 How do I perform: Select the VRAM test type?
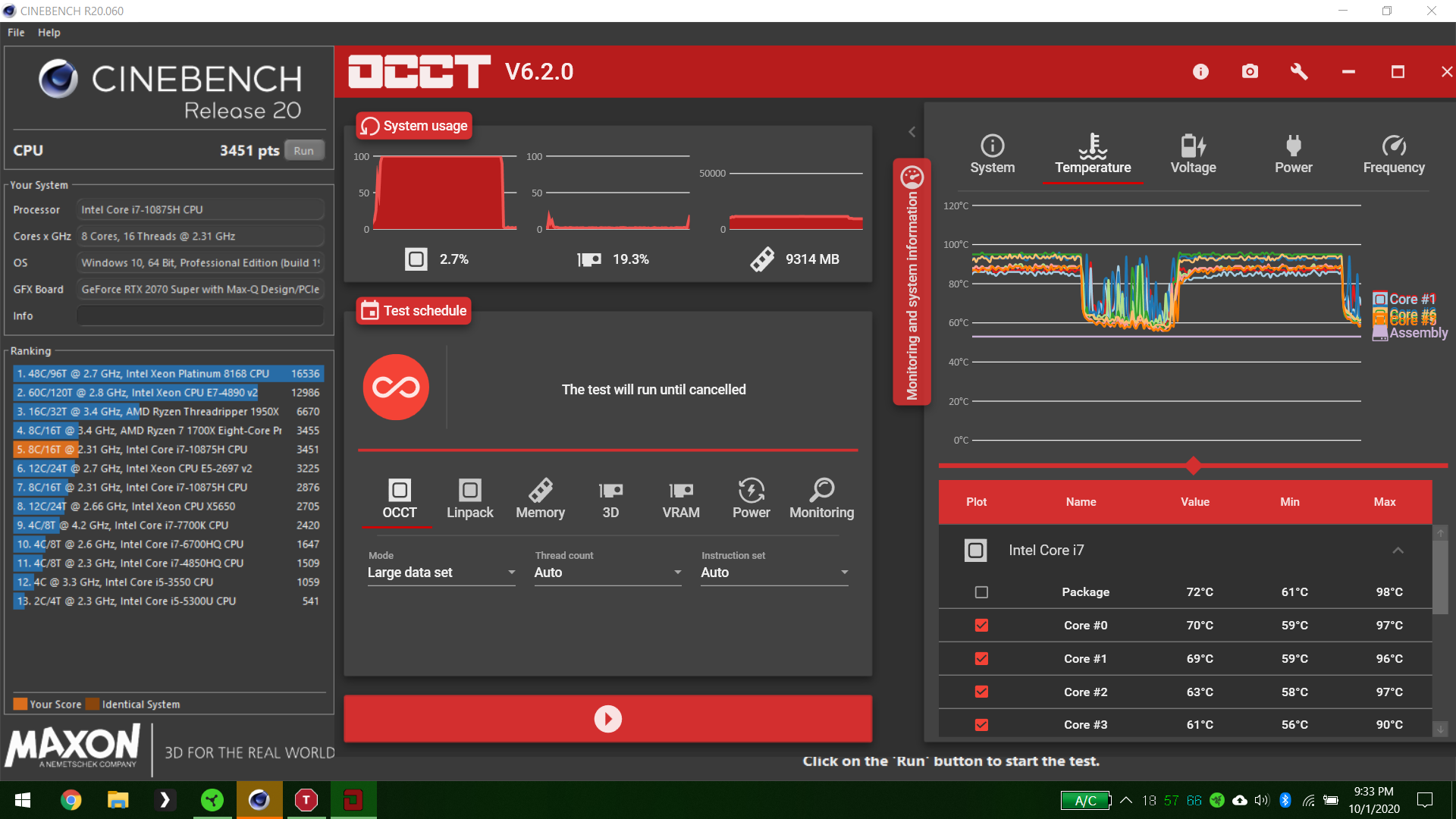point(681,499)
